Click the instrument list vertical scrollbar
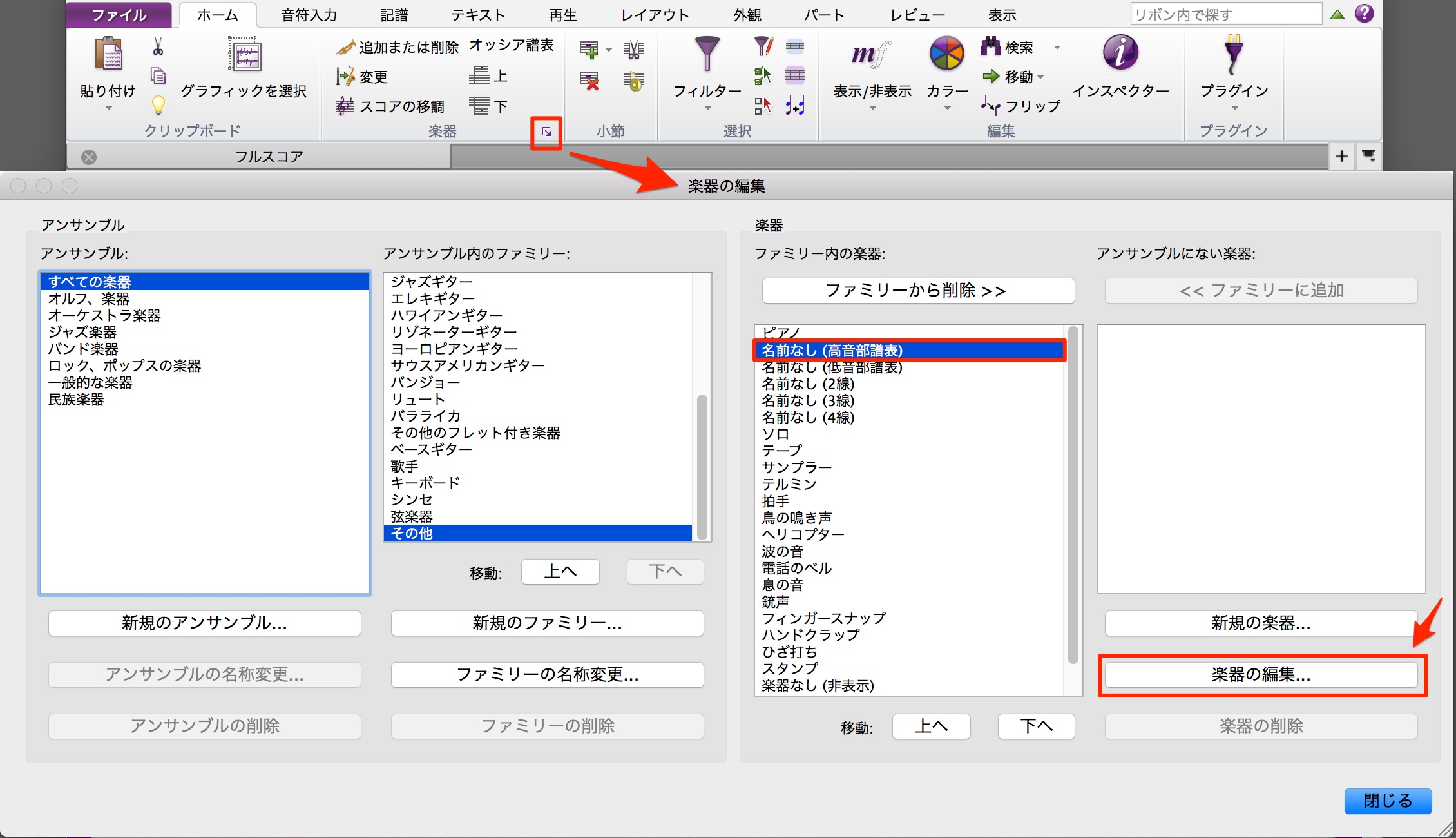Viewport: 1456px width, 838px height. point(1073,495)
